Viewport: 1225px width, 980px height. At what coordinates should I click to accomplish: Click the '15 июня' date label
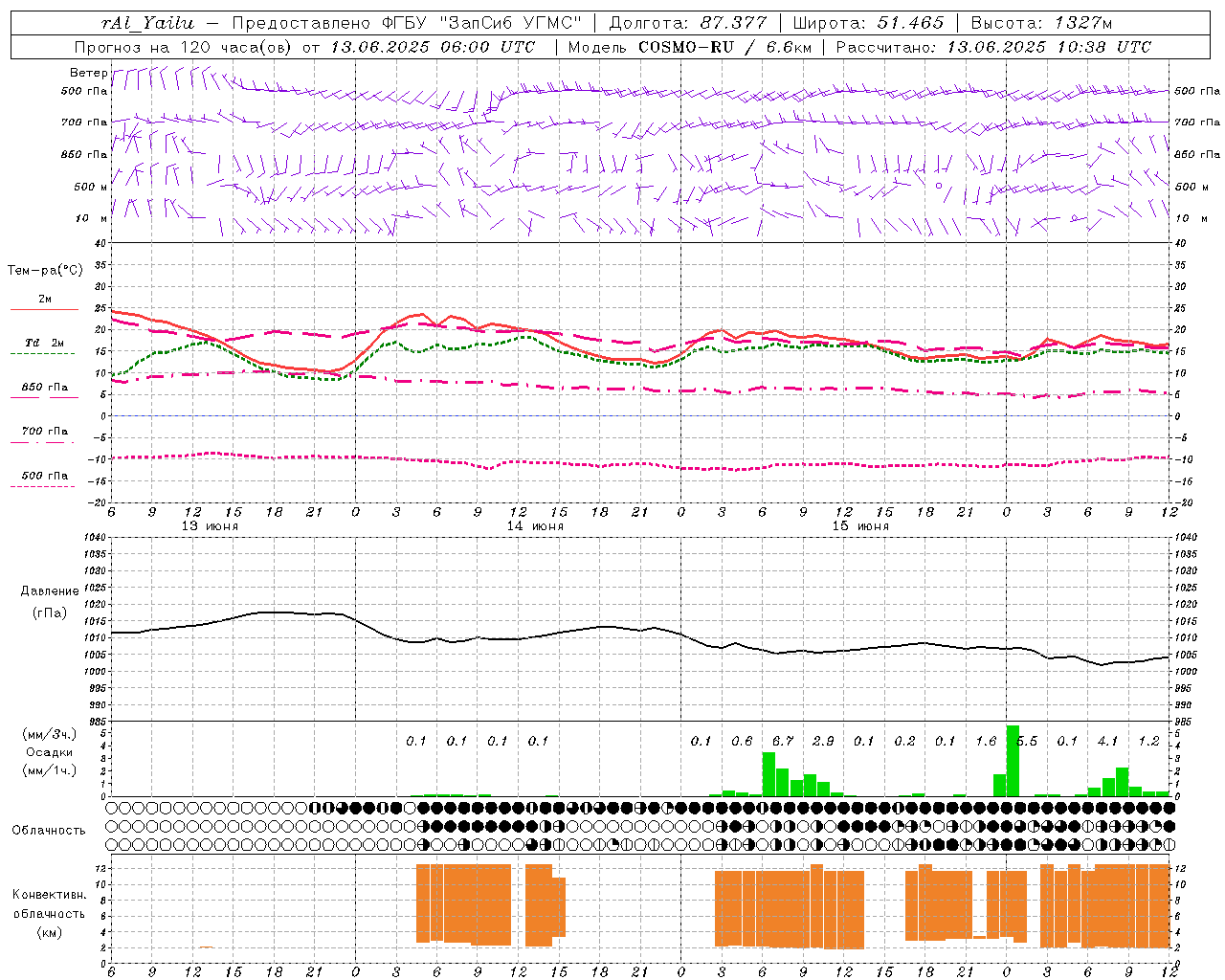pyautogui.click(x=860, y=525)
